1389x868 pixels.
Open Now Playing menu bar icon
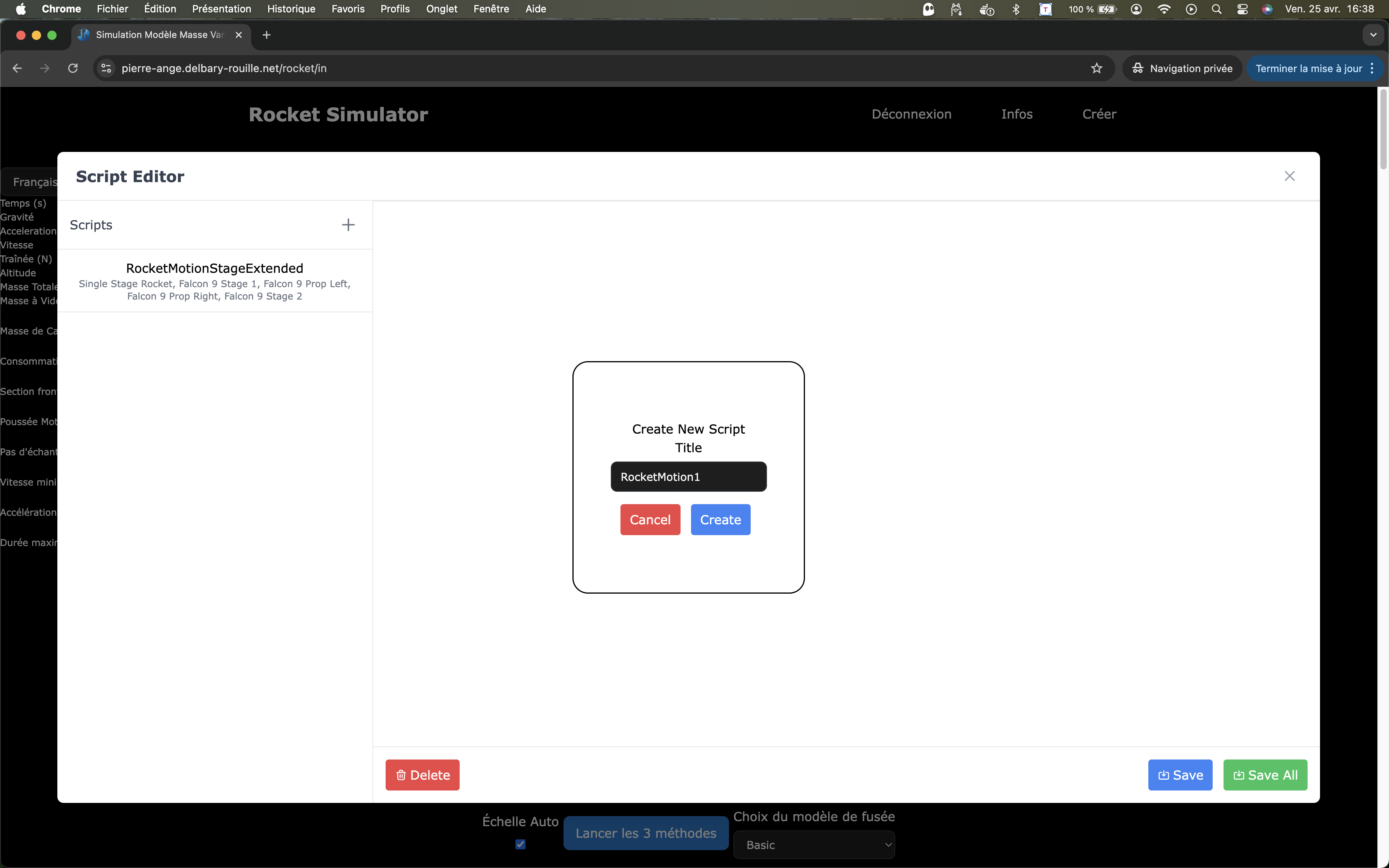1191,9
